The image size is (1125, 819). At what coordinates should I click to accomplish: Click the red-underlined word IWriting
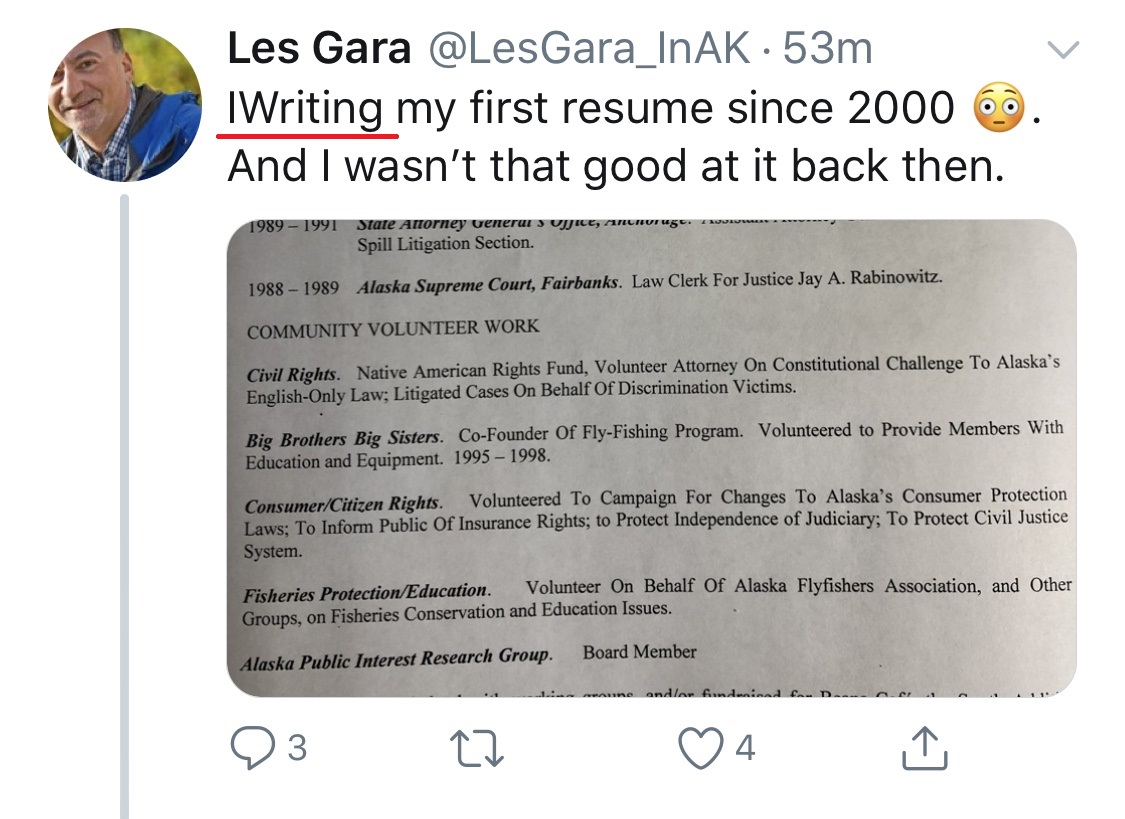click(x=305, y=109)
